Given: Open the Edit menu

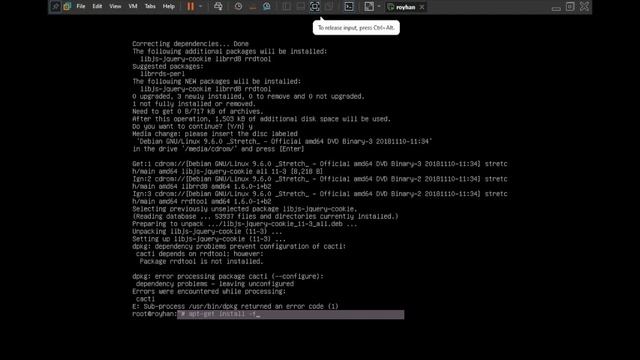Looking at the screenshot, I should tap(97, 7).
